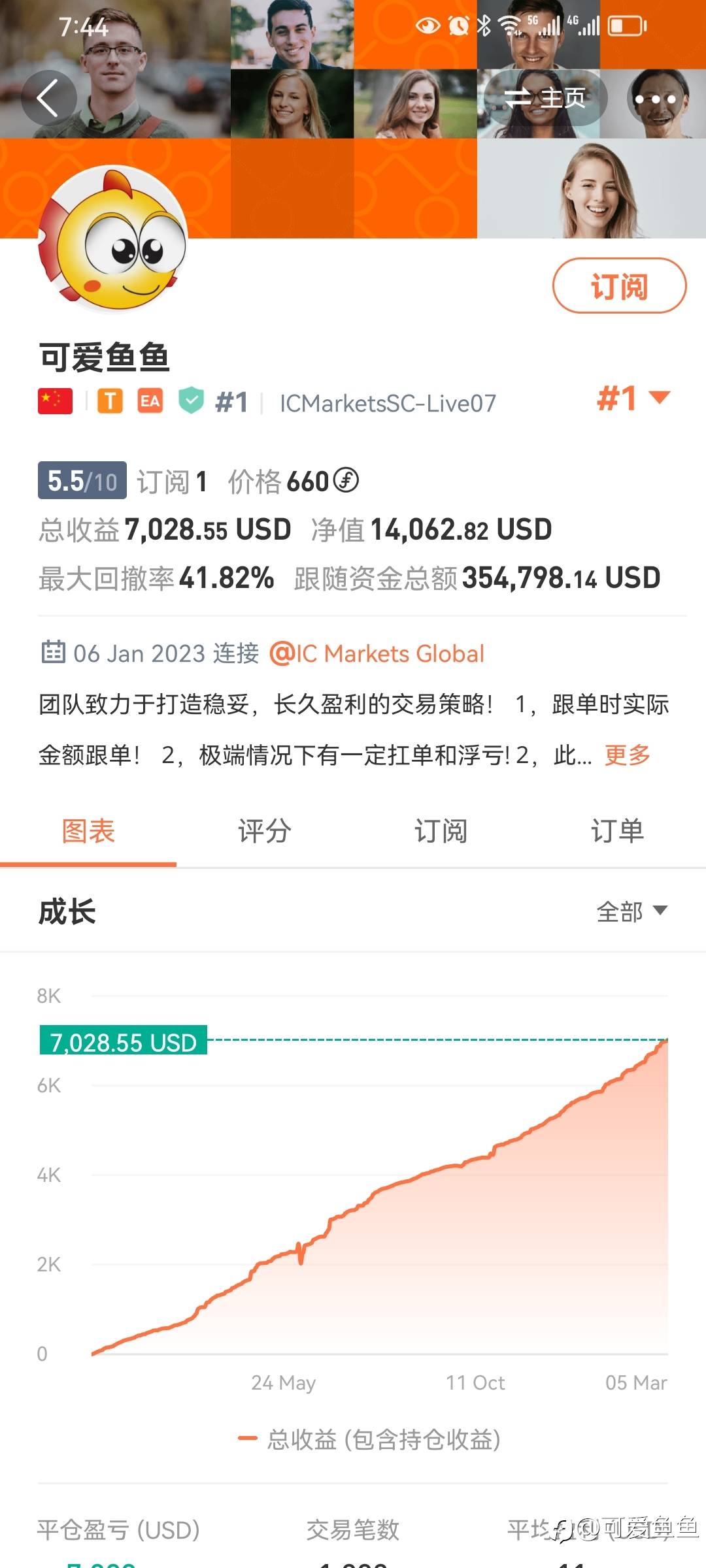The height and width of the screenshot is (1568, 706).
Task: Expand the orange #1 account dropdown
Action: 633,398
